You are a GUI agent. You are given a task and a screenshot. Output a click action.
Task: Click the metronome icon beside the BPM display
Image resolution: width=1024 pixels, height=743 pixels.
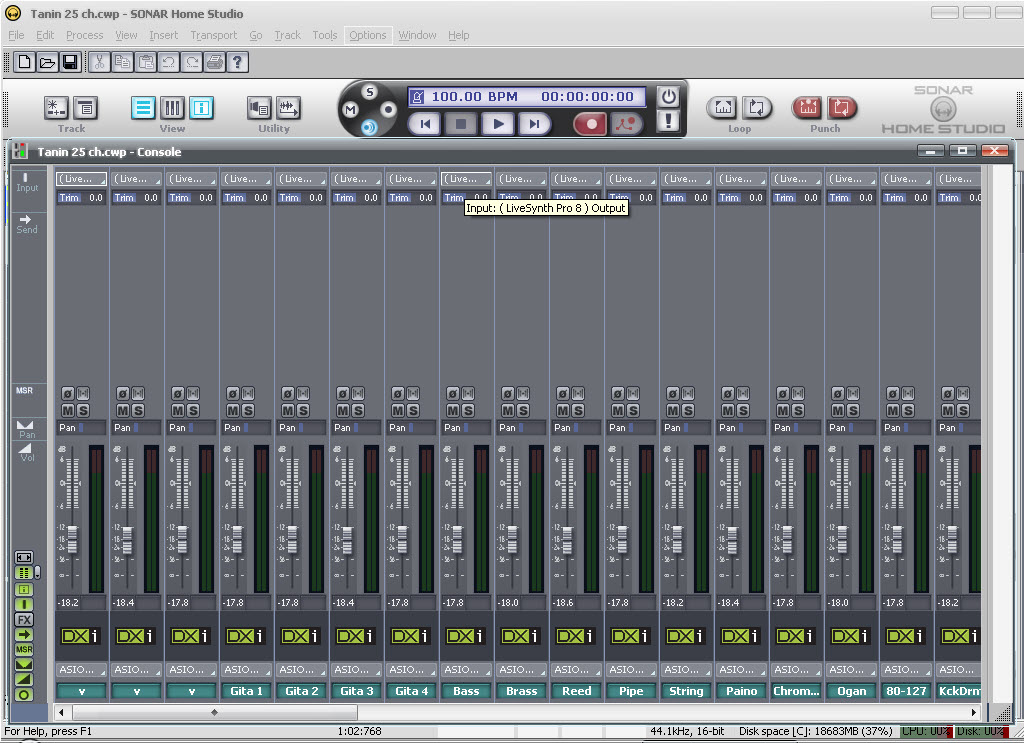[417, 97]
